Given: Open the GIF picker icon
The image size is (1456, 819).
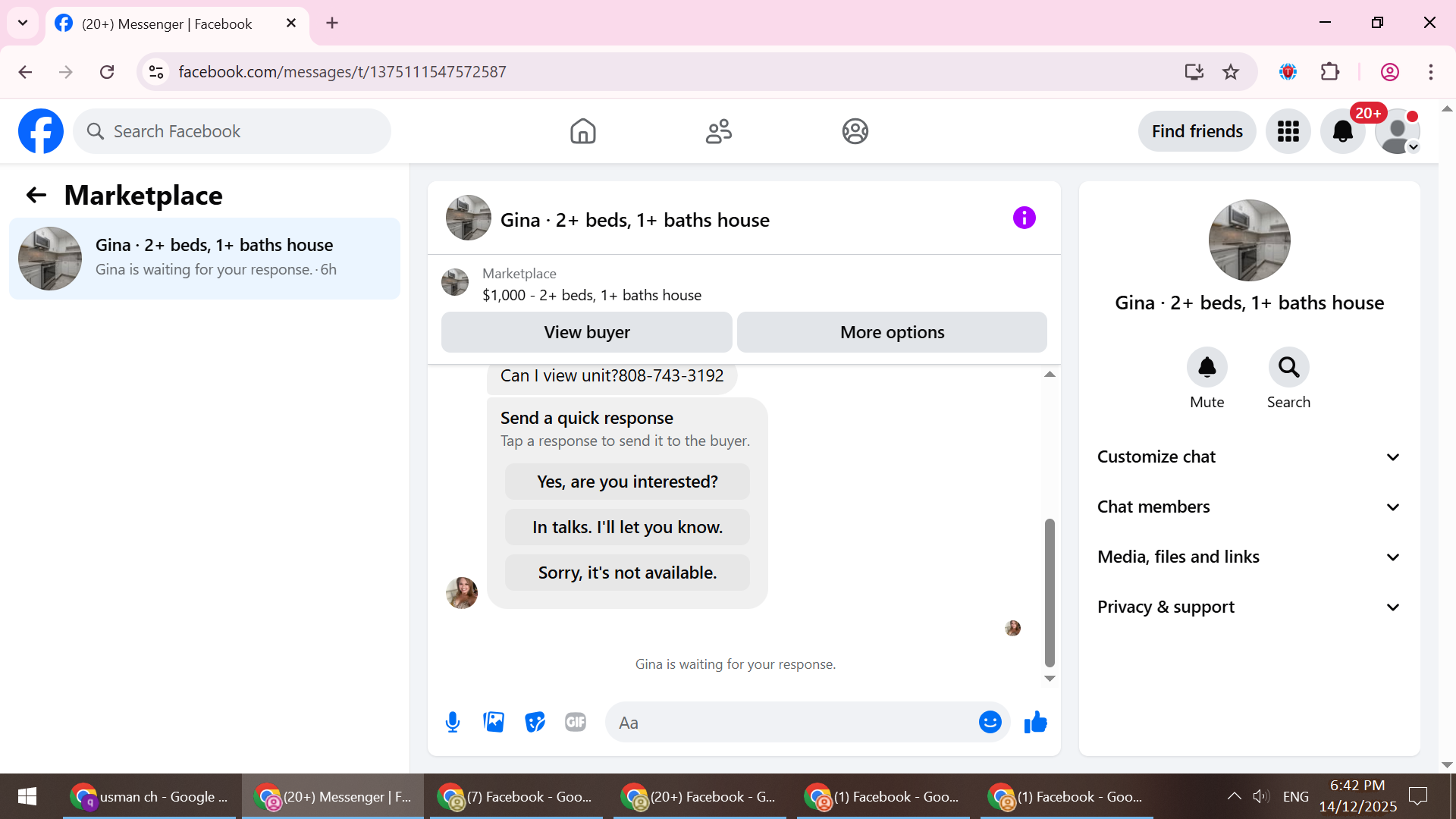Looking at the screenshot, I should point(576,722).
